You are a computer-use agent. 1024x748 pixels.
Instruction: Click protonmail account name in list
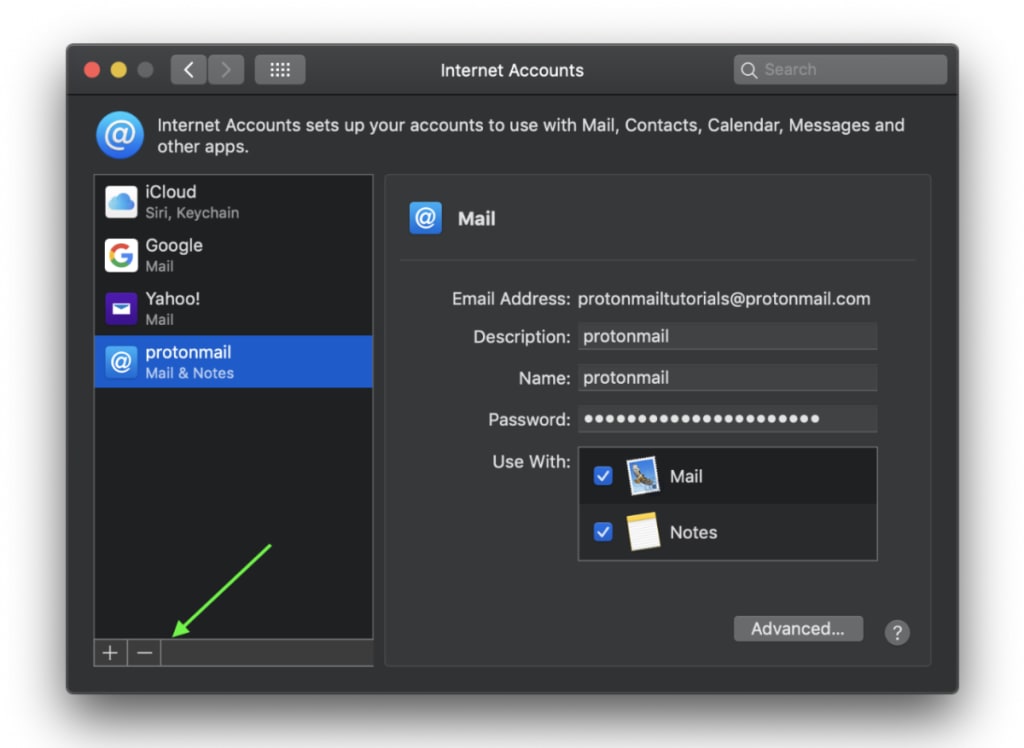tap(189, 353)
